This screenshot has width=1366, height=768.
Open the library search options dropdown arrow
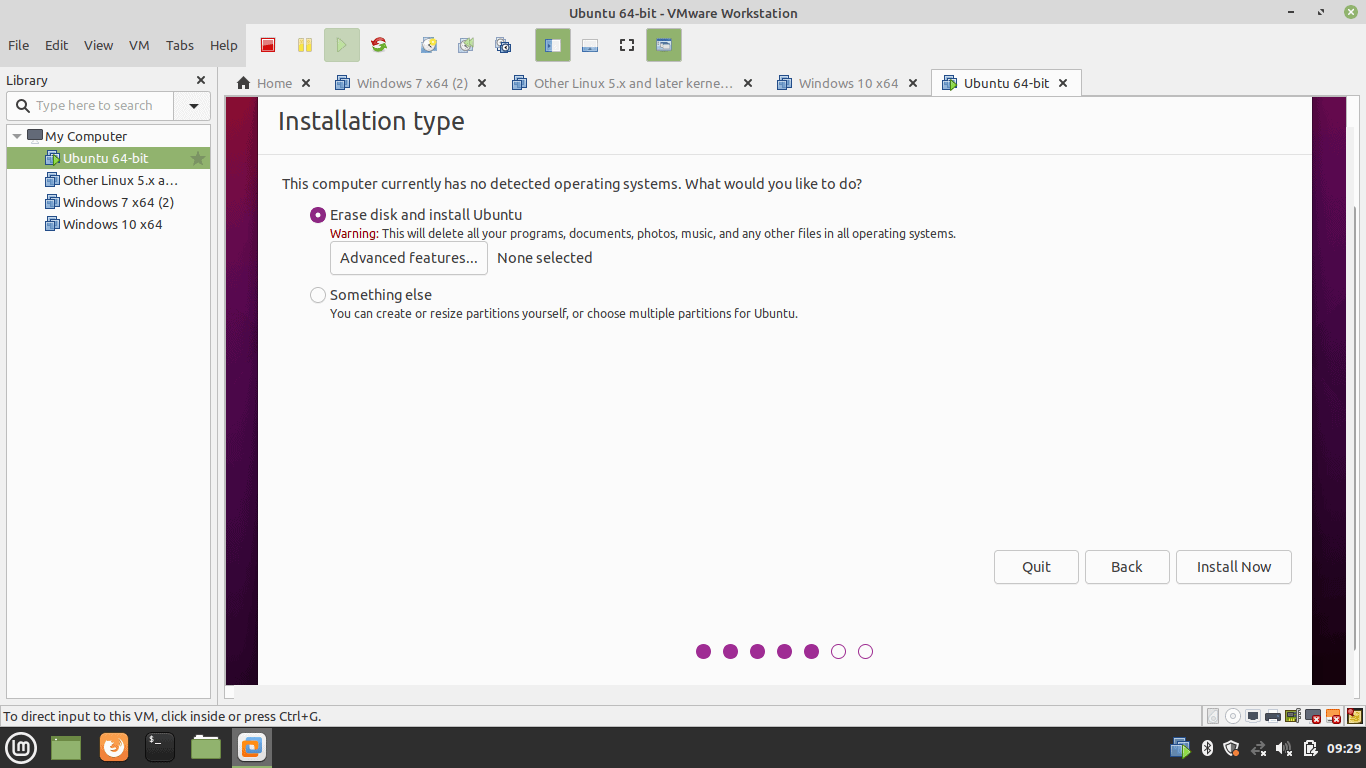pyautogui.click(x=193, y=106)
